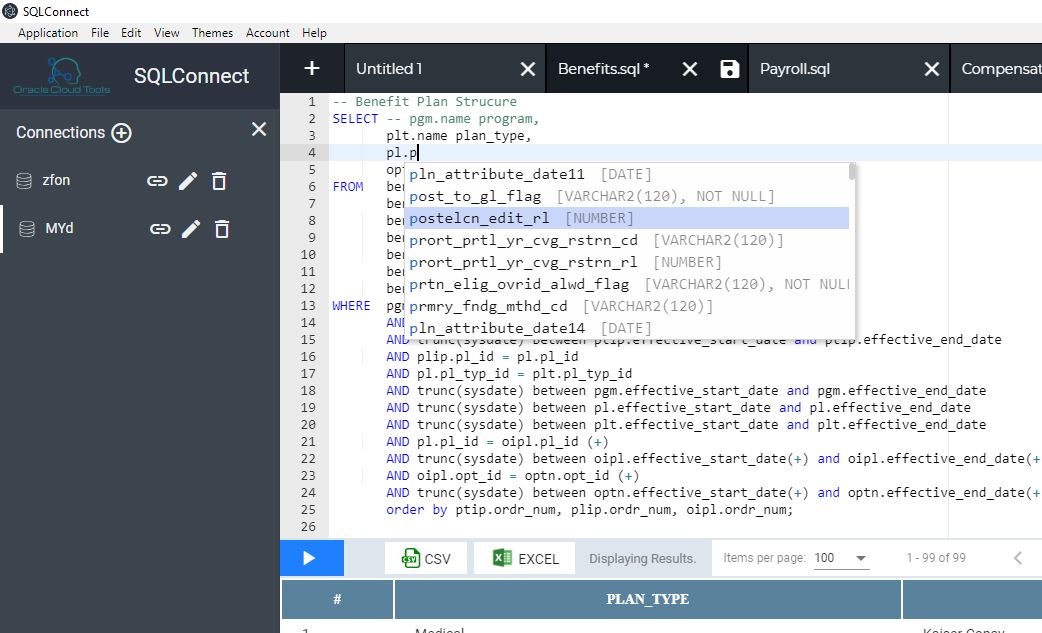
Task: Switch to the Benefits.sql tab
Action: [603, 69]
